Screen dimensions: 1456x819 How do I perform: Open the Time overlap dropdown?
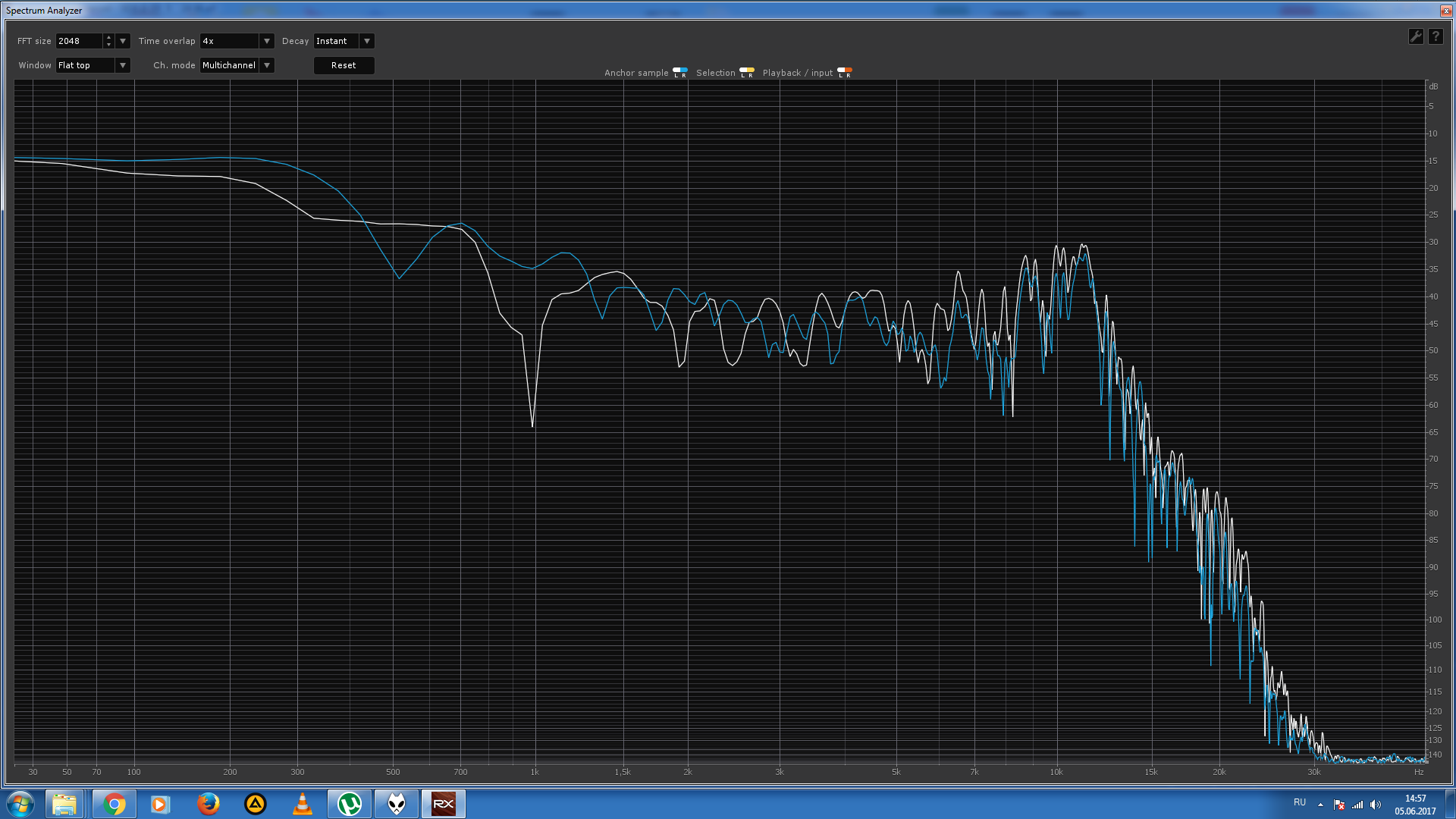click(x=267, y=41)
